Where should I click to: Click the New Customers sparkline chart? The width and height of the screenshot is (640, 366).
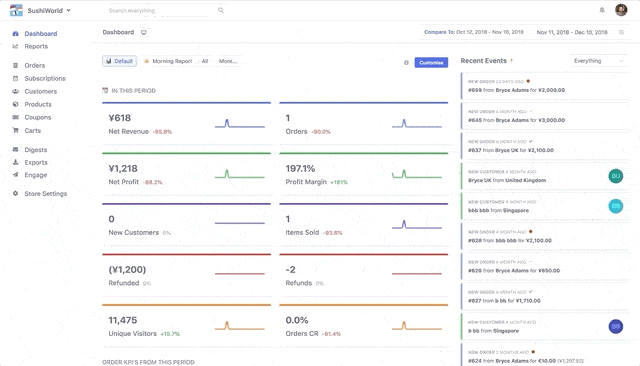click(240, 223)
